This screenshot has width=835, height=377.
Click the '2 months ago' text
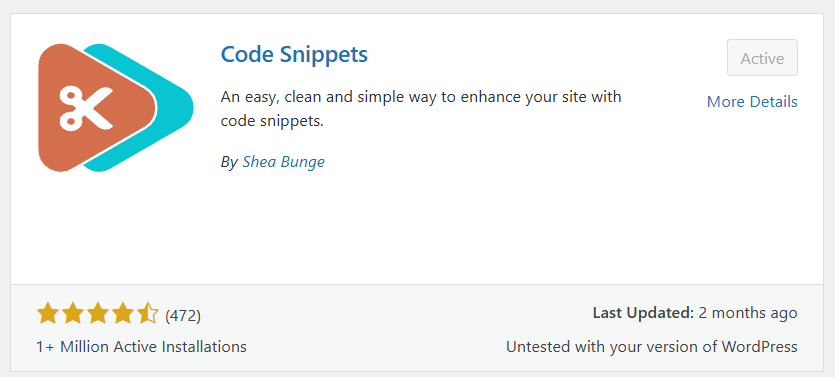[748, 313]
